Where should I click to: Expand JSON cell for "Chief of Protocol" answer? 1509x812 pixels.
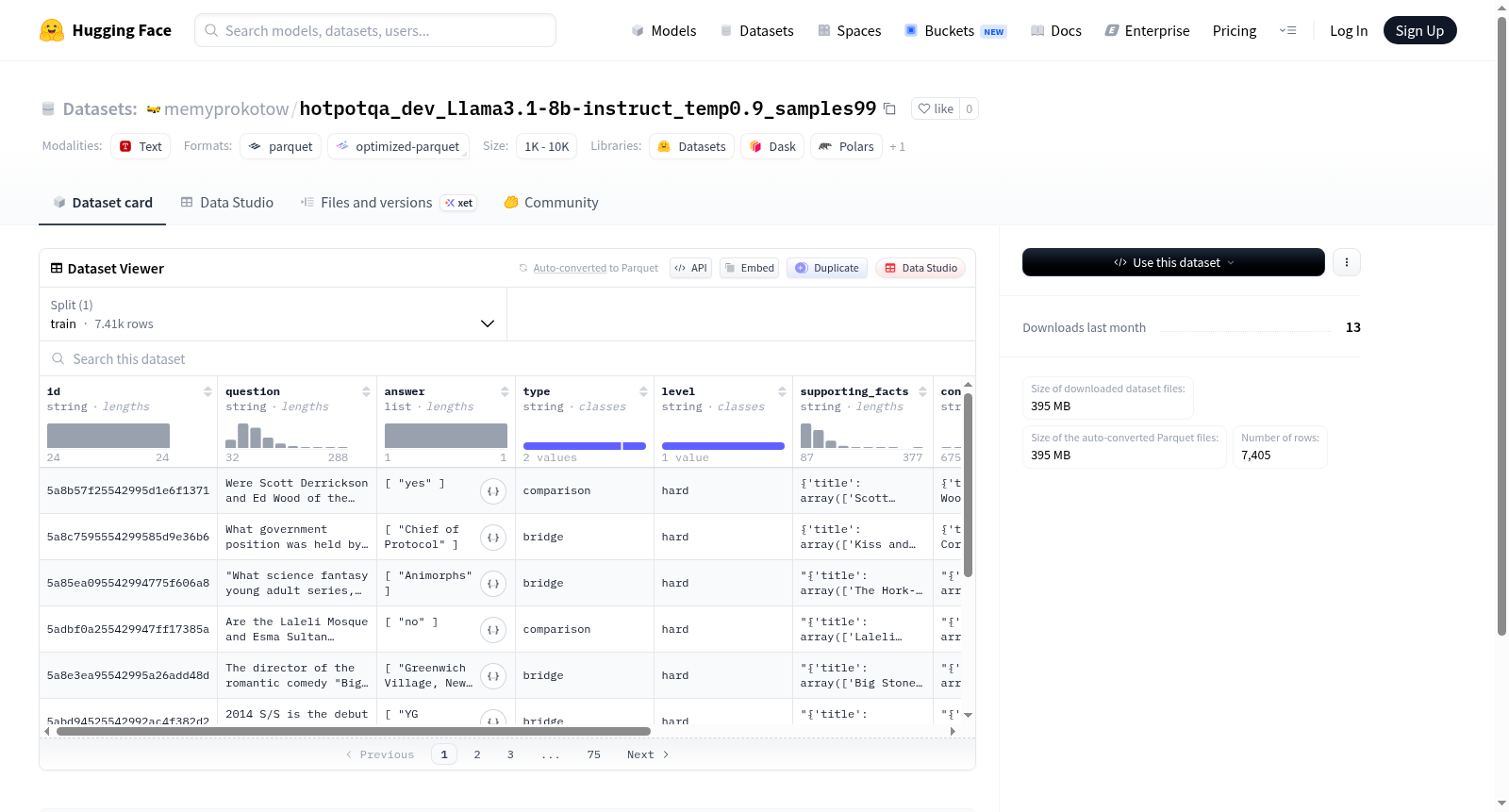493,538
